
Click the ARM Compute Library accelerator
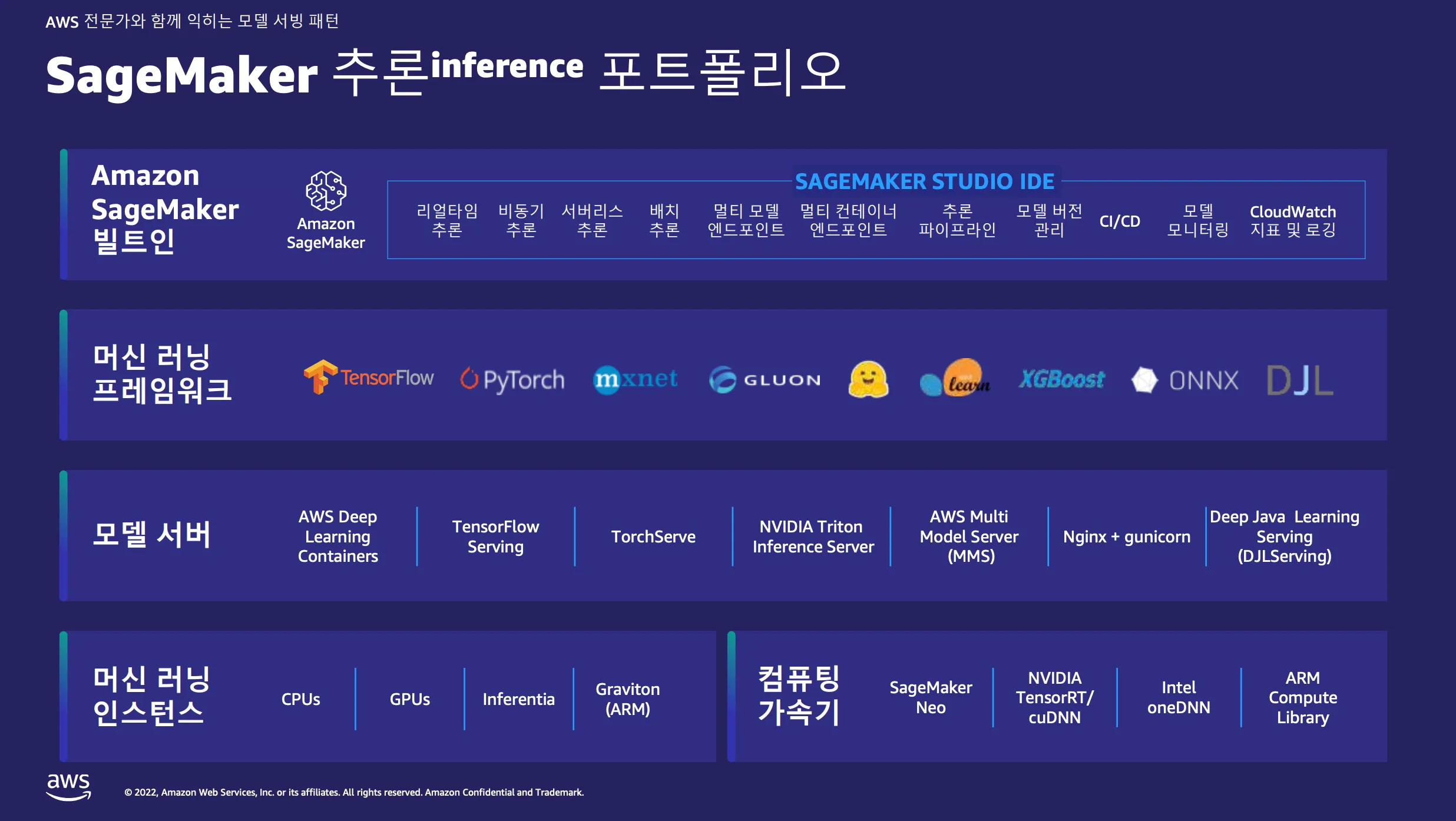pos(1303,697)
